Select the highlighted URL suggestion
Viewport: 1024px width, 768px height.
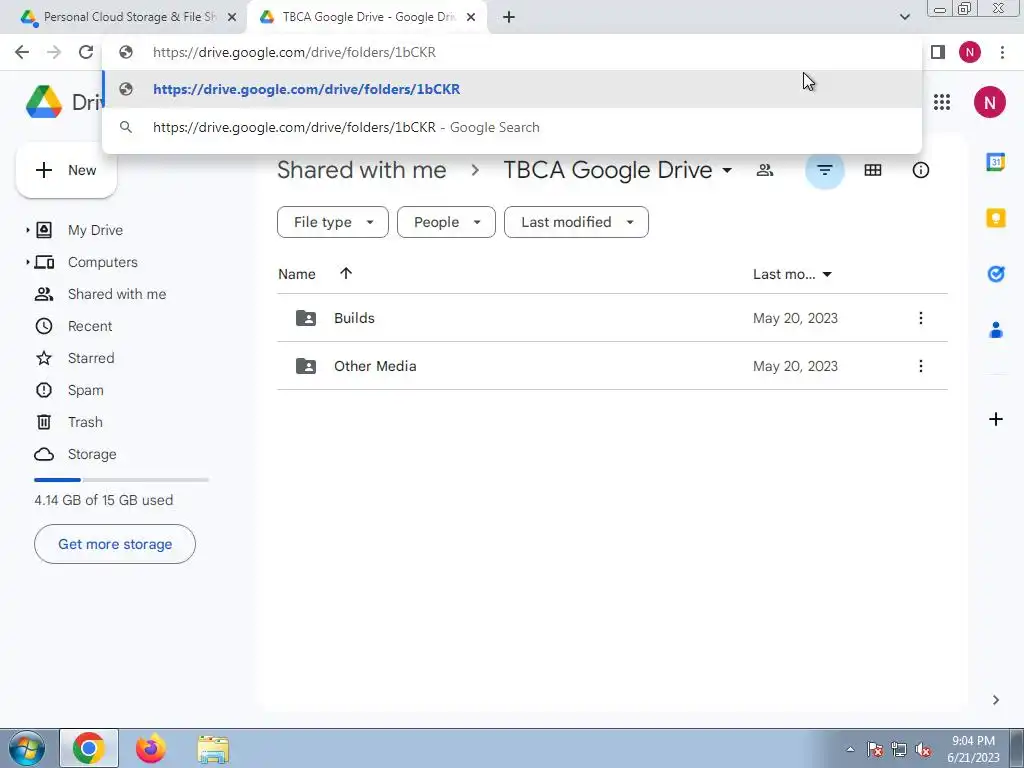click(512, 89)
